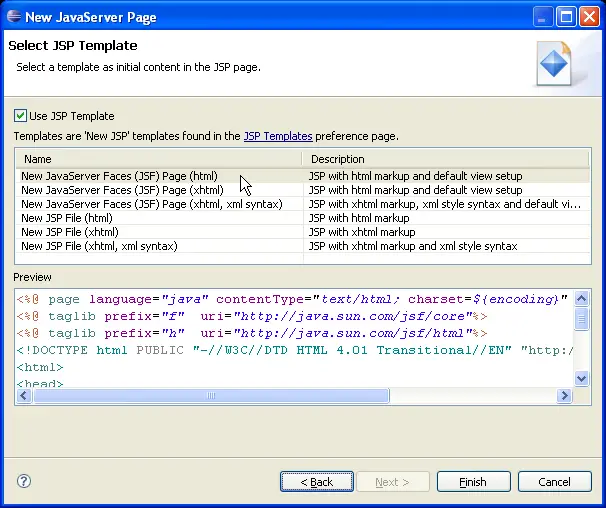The image size is (606, 508).
Task: Select New JSP File (xhtml, xml syntax)
Action: pyautogui.click(x=99, y=246)
